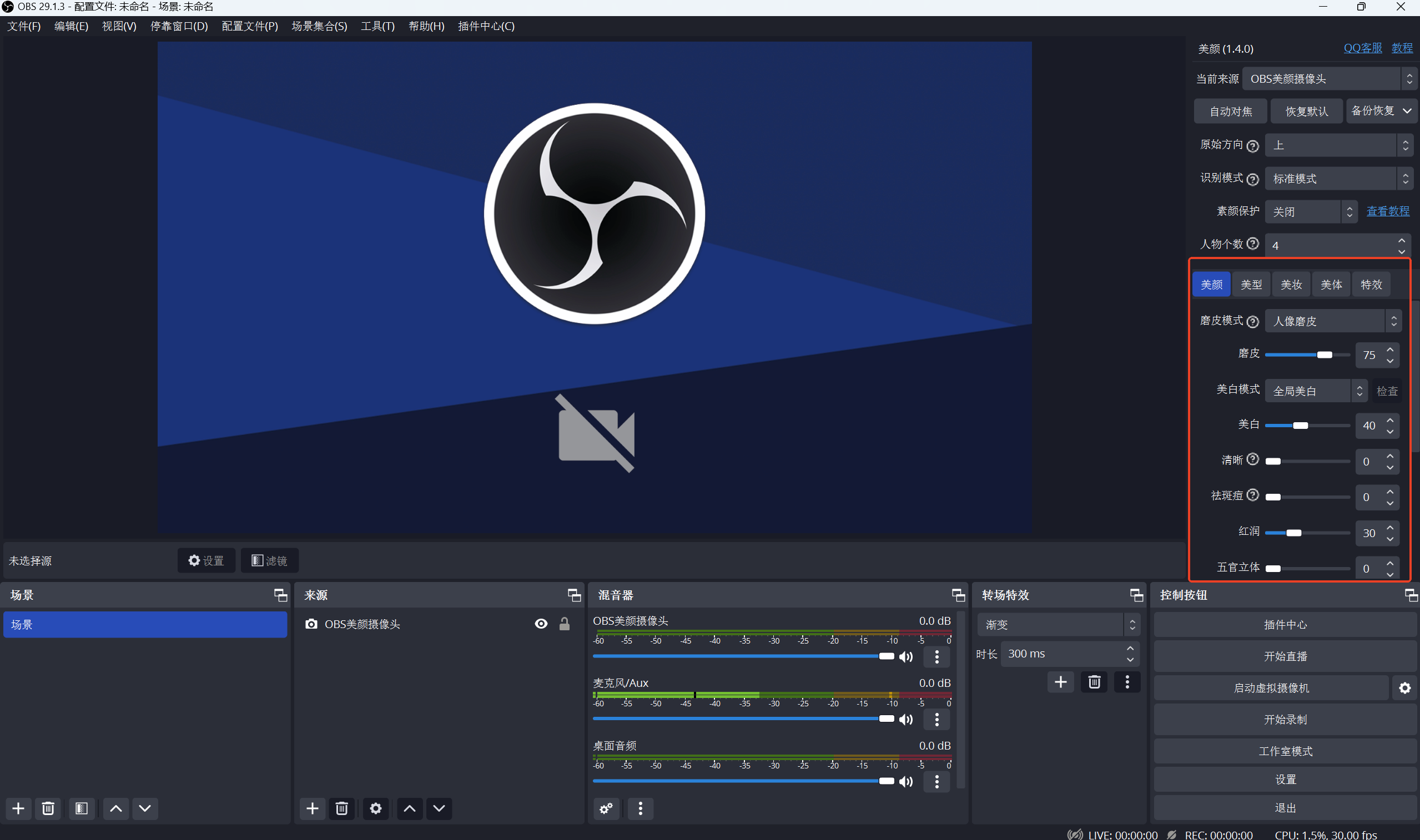Viewport: 1420px width, 840px height.
Task: Hide the OBS美颜摄像头 source with eye icon
Action: tap(541, 624)
